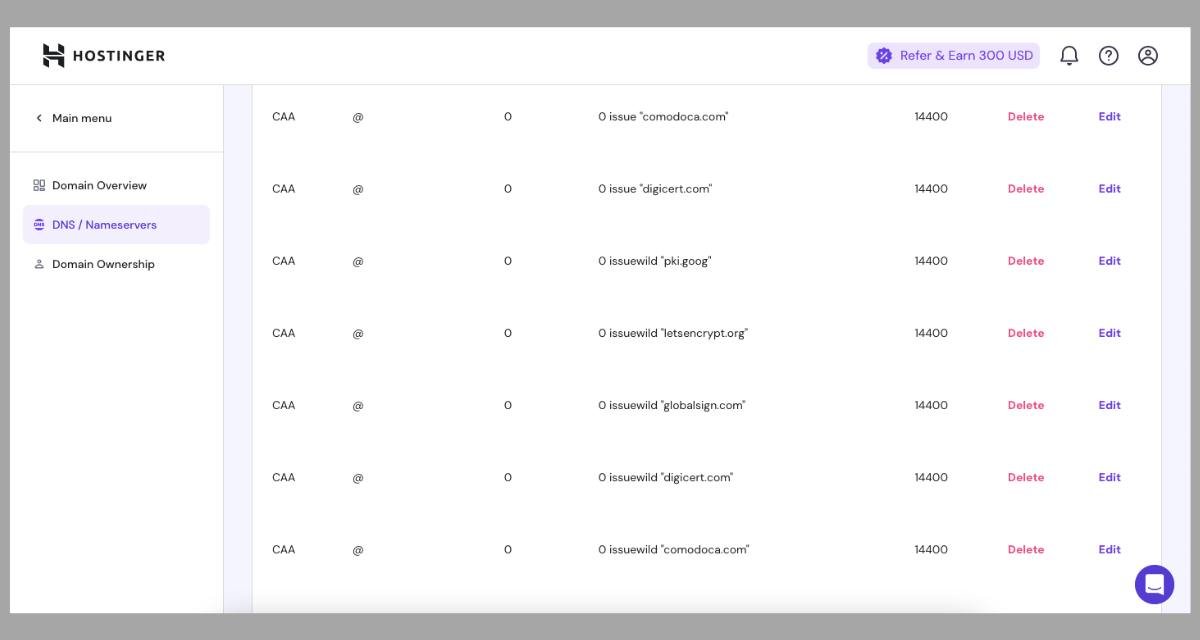Delete the issuewild "letsencrypt.org" record
This screenshot has height=640, width=1200.
(1025, 333)
